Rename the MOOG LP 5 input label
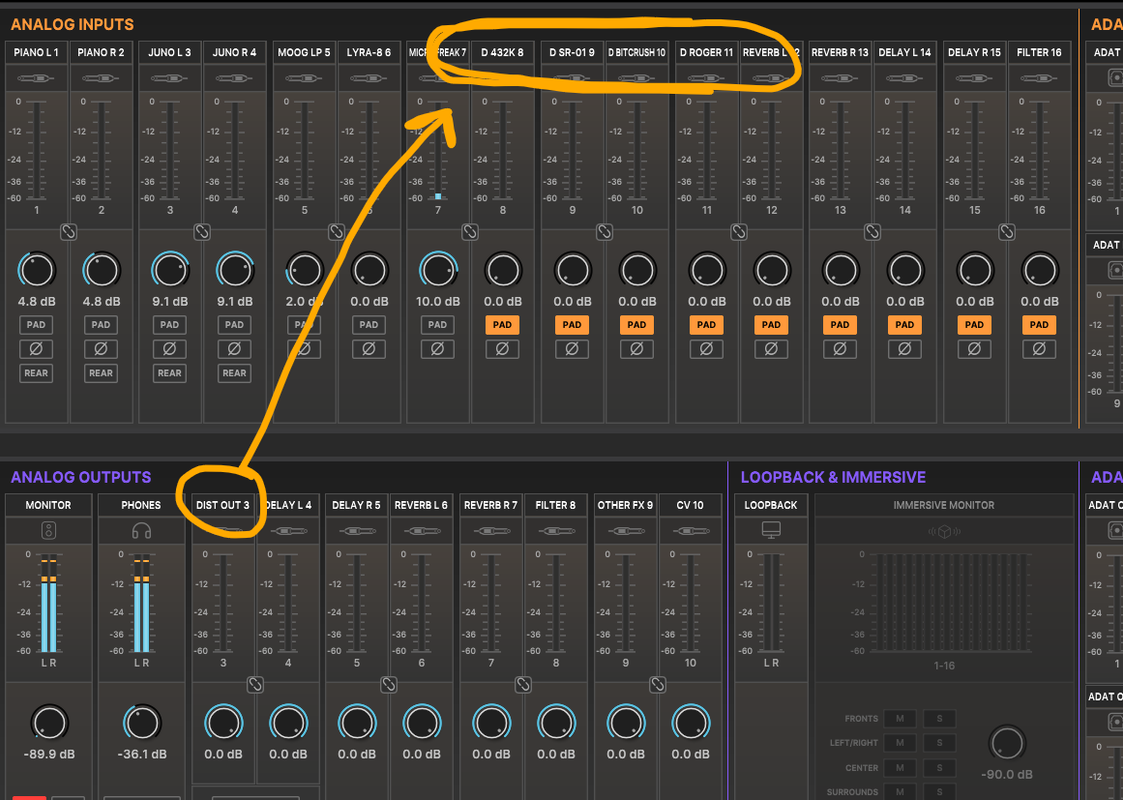The height and width of the screenshot is (800, 1123). pyautogui.click(x=304, y=52)
